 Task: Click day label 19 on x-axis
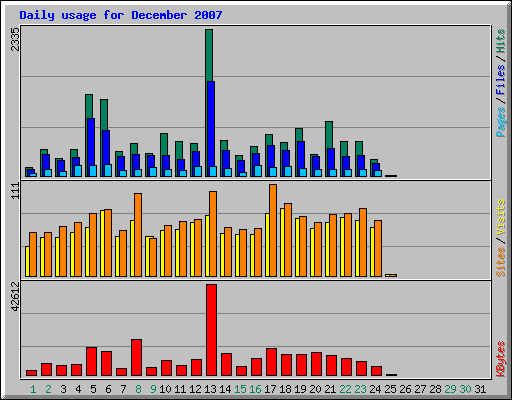[x=300, y=389]
